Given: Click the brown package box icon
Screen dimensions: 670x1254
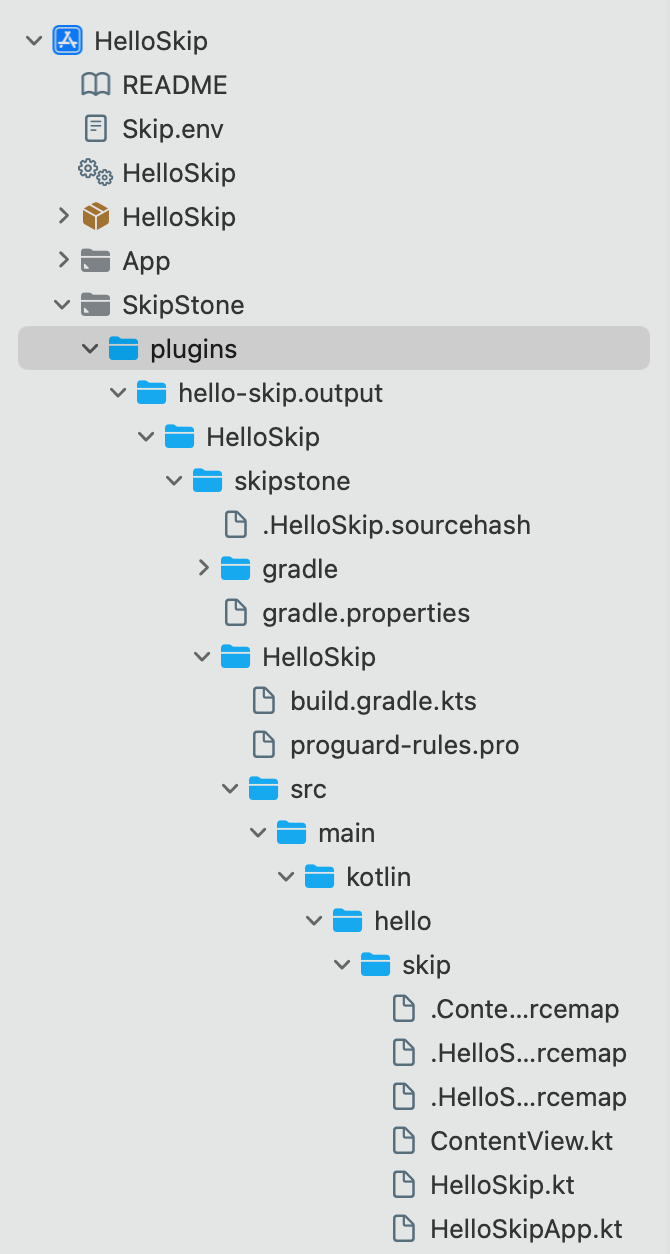Looking at the screenshot, I should pos(96,217).
